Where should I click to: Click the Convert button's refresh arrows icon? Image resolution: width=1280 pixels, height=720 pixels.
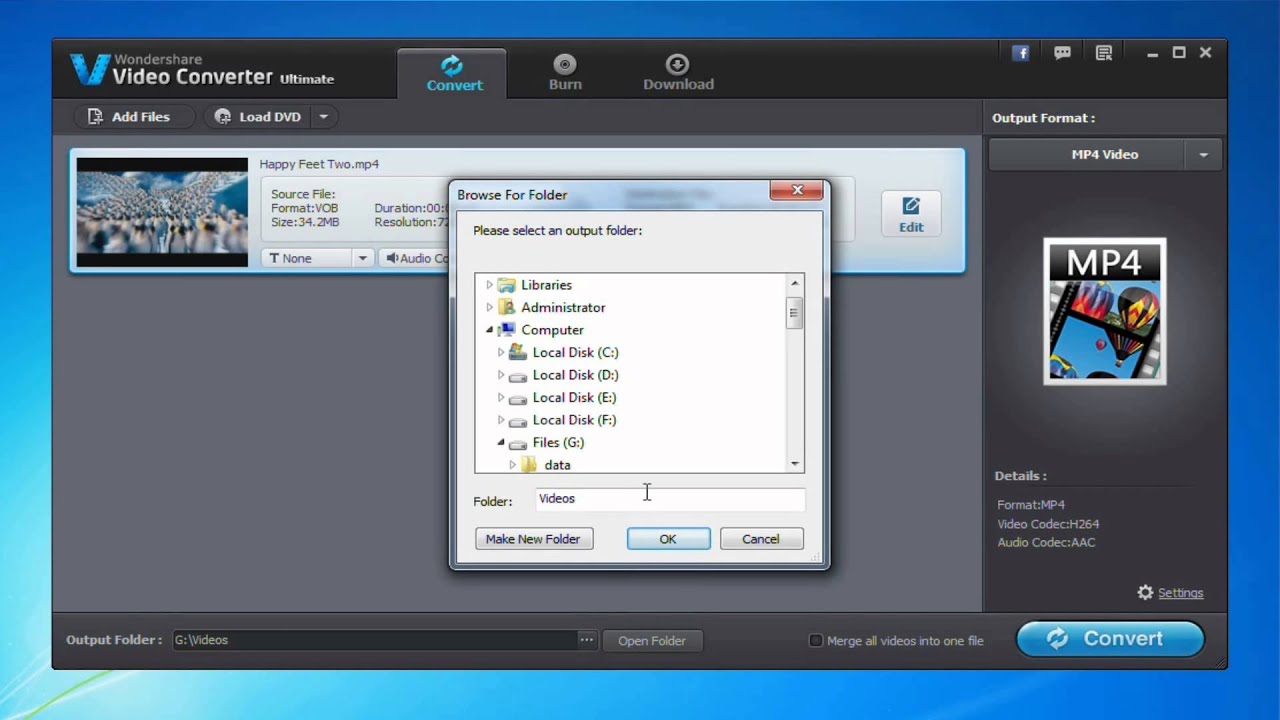tap(1056, 639)
